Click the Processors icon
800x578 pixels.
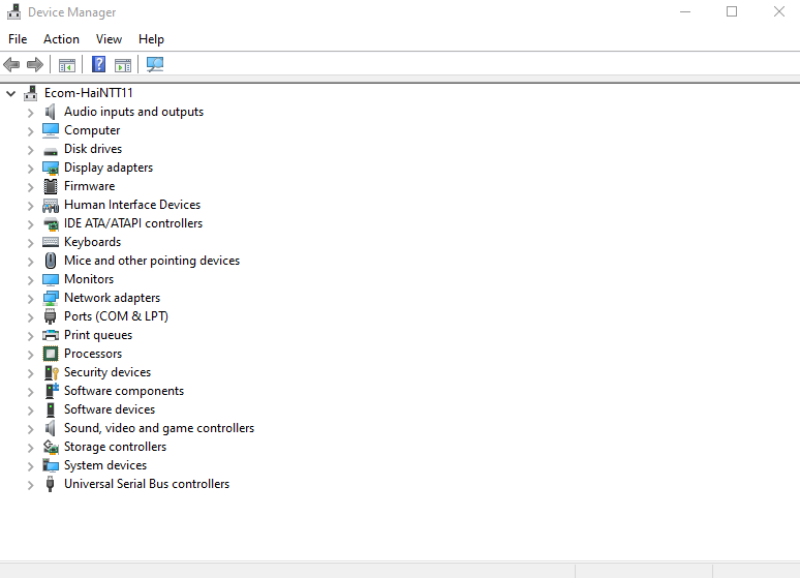point(51,354)
